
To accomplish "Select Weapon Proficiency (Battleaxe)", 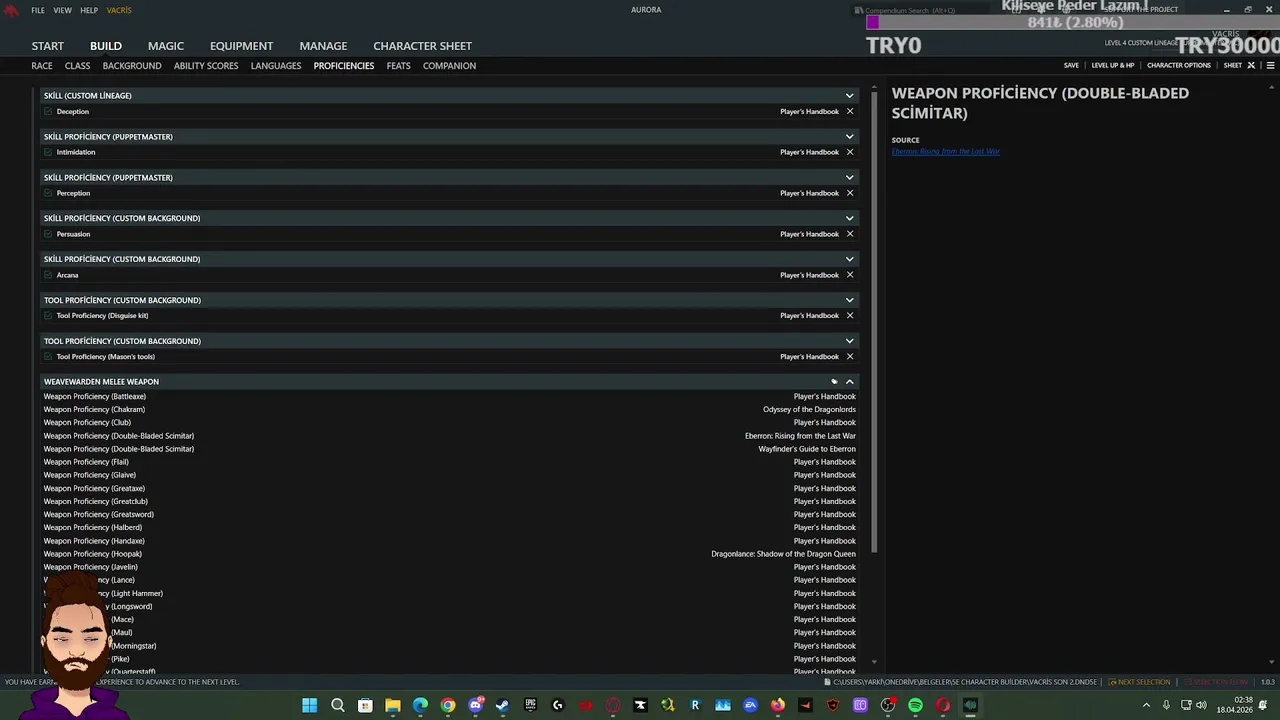I will [450, 396].
